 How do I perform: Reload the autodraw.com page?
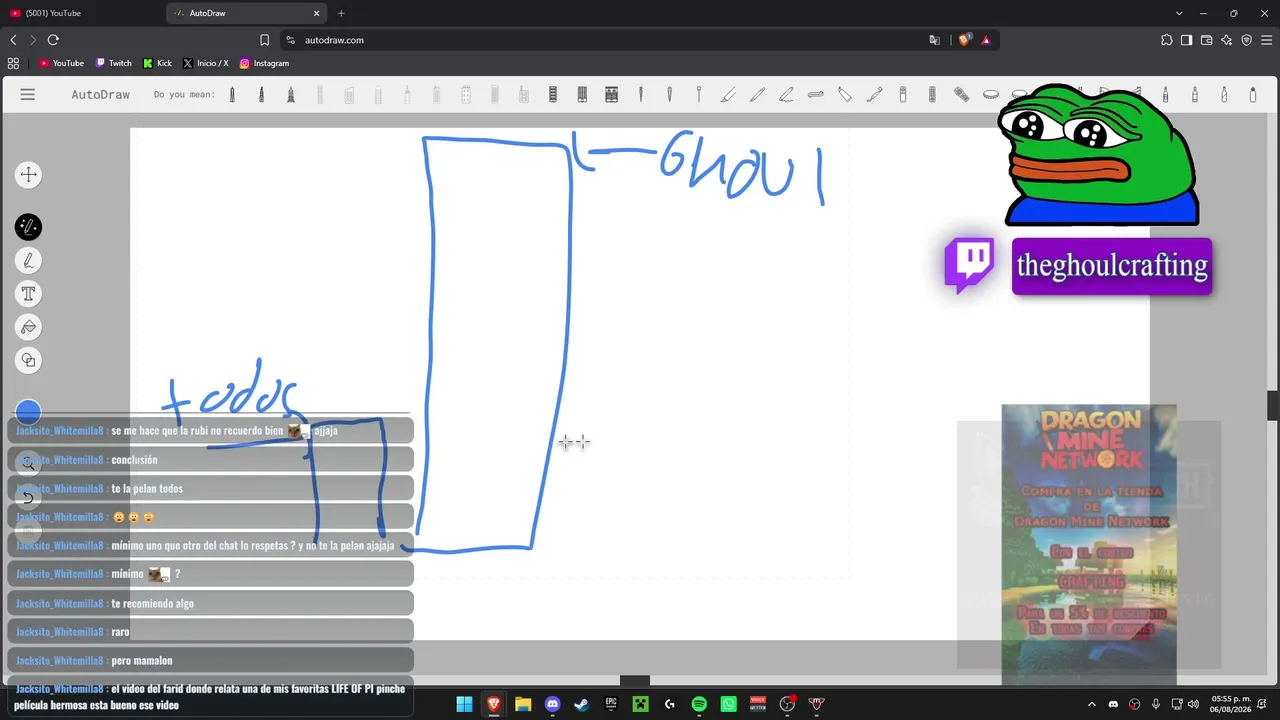tap(53, 40)
